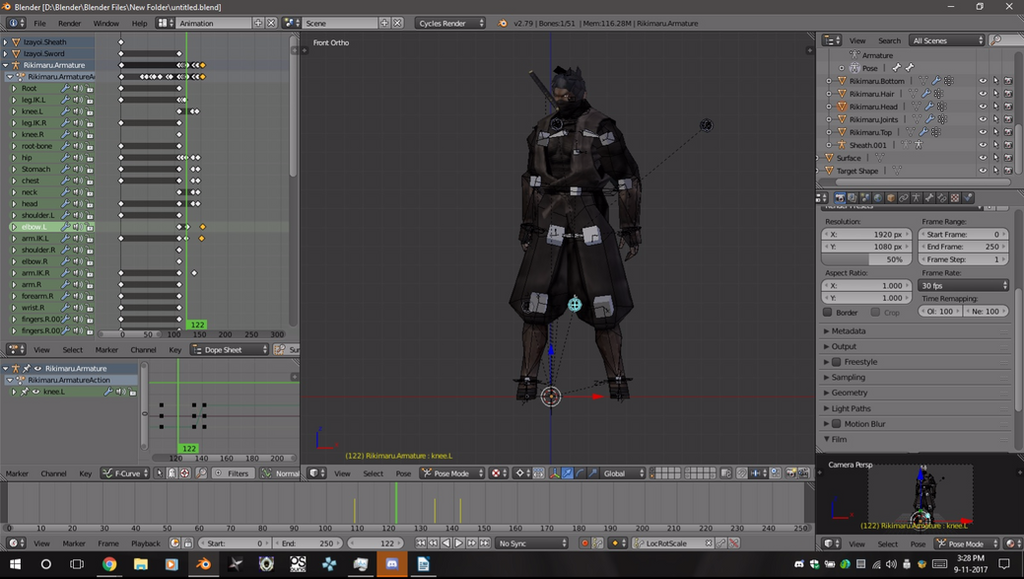
Task: Open the Texture properties tab checker icon
Action: (955, 198)
